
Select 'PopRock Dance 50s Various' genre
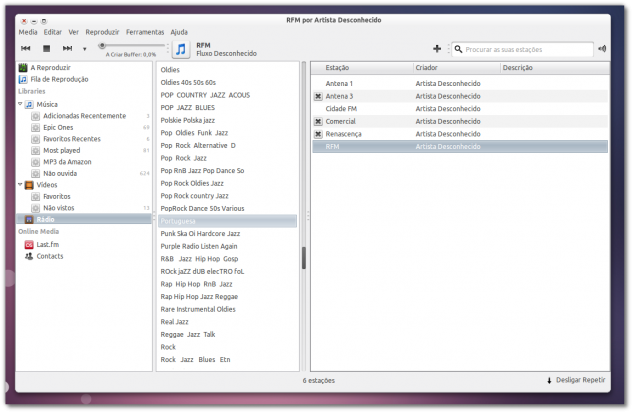[202, 209]
